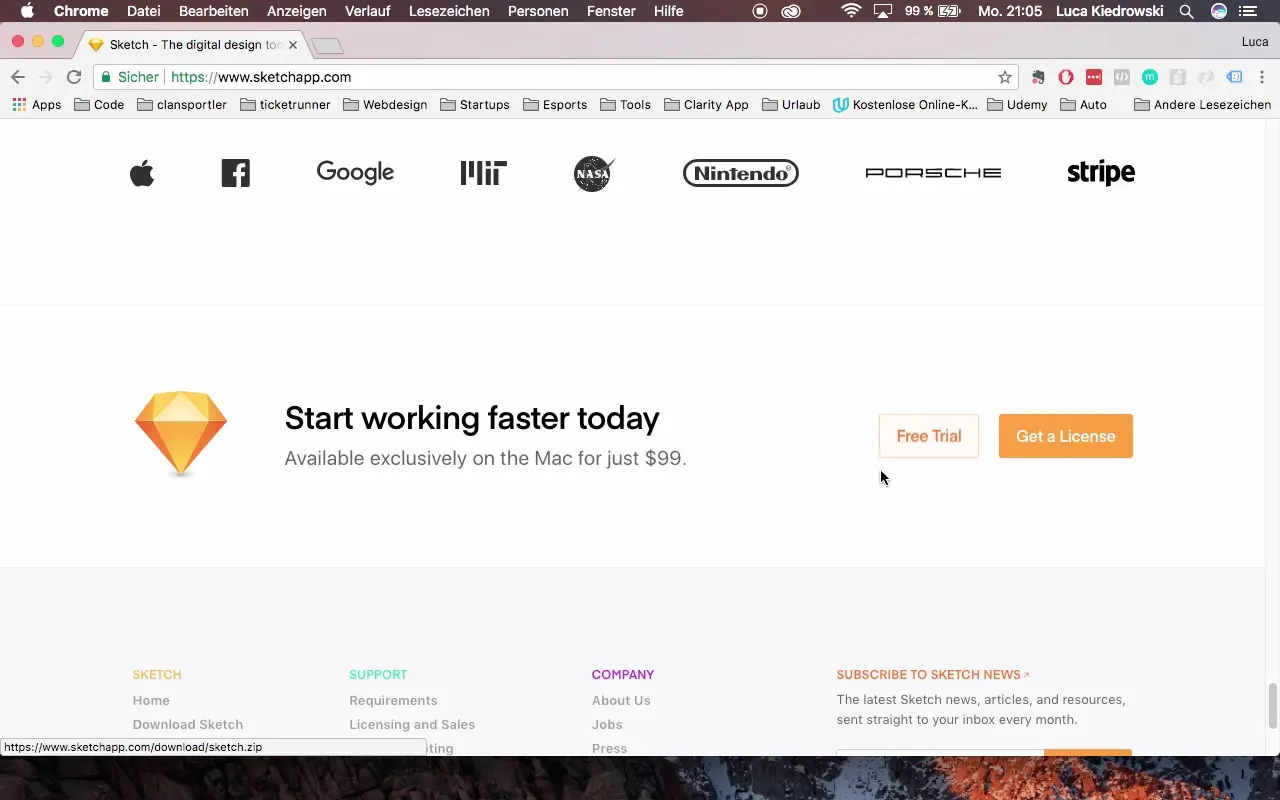Close the Sketch browser tab
This screenshot has height=800, width=1280.
click(293, 45)
